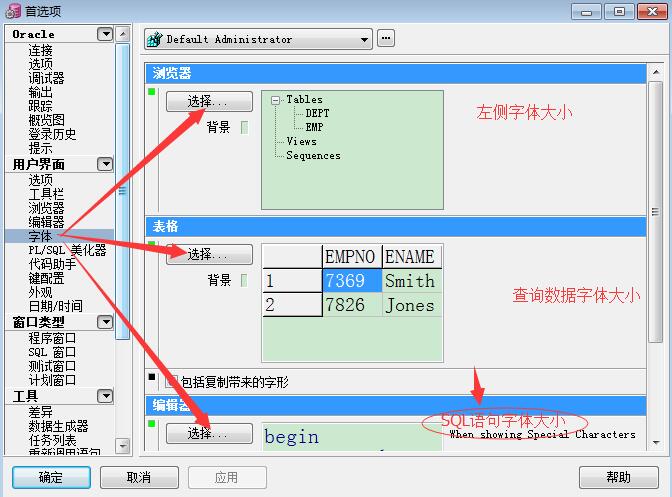Select 跟踪 in the sidebar

(x=41, y=106)
